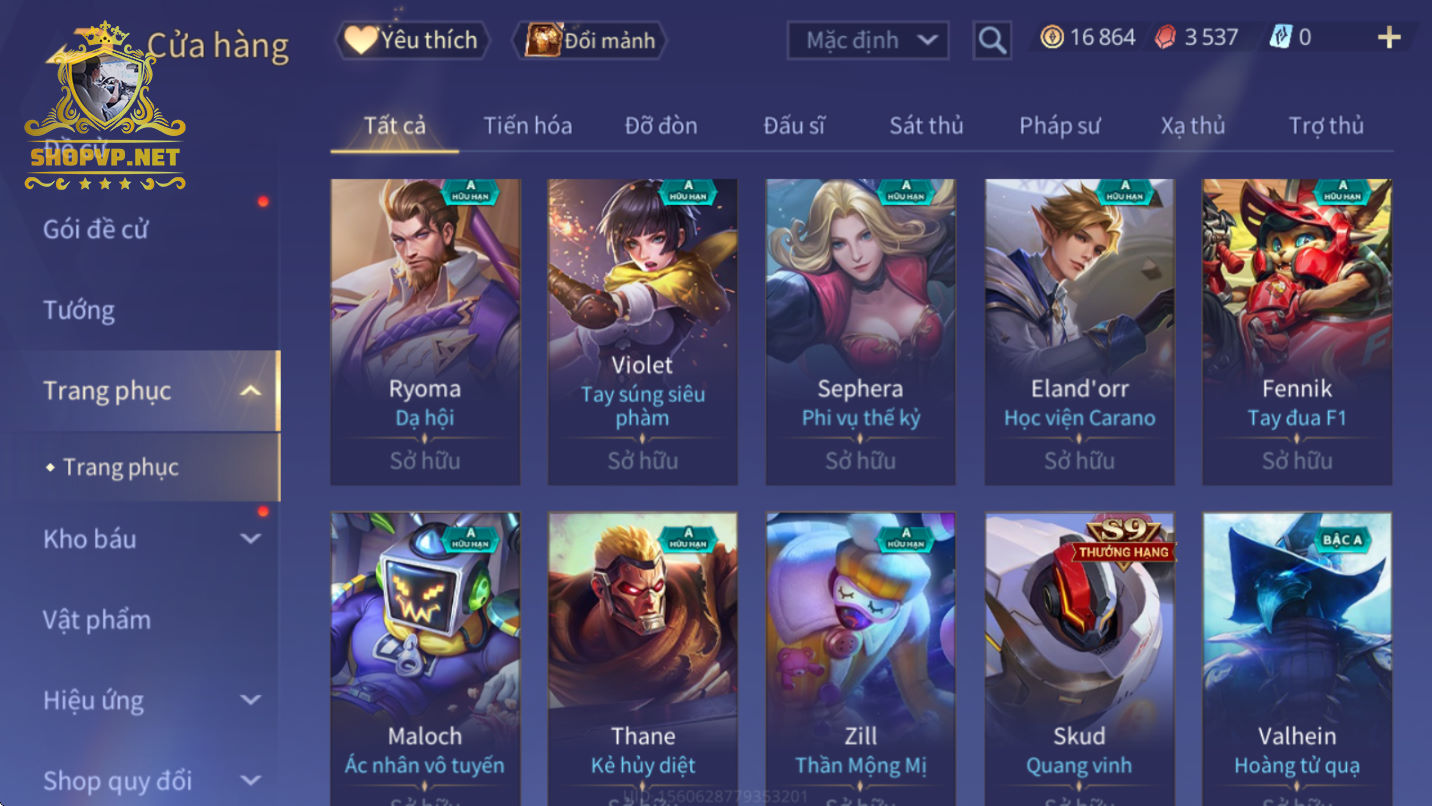Open Tướng in the sidebar
Screen dimensions: 1432x806
click(x=79, y=310)
